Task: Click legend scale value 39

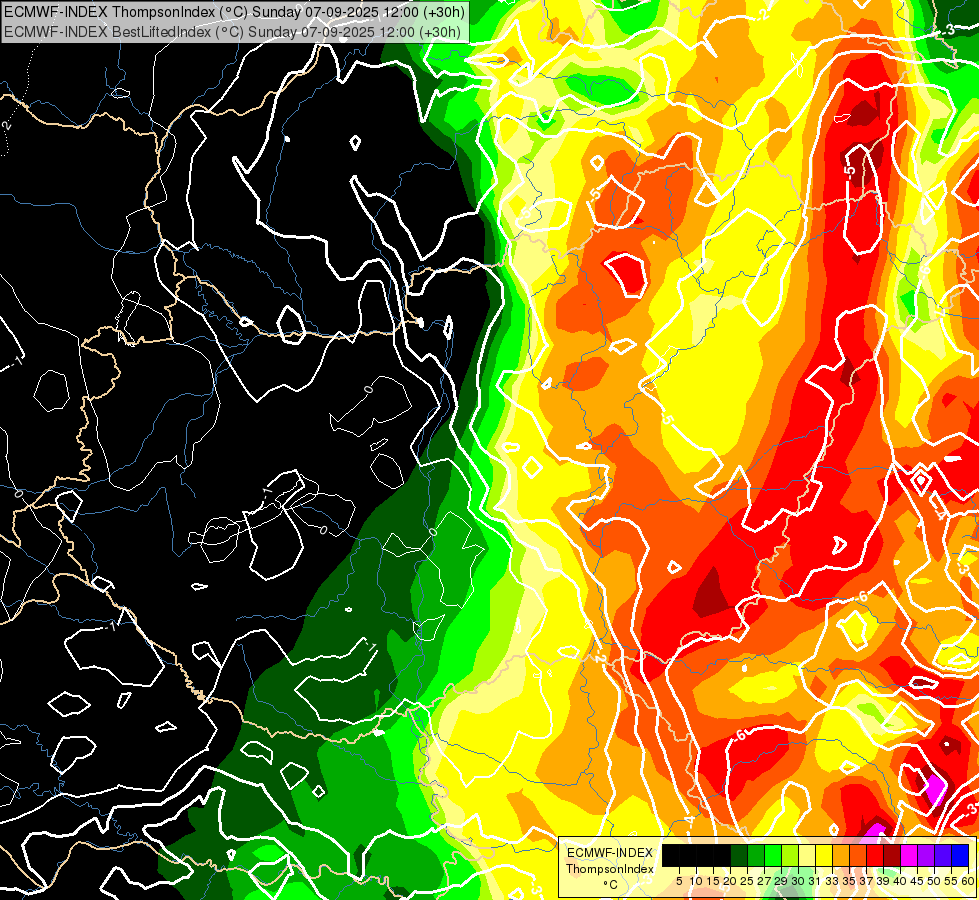Action: pyautogui.click(x=883, y=881)
